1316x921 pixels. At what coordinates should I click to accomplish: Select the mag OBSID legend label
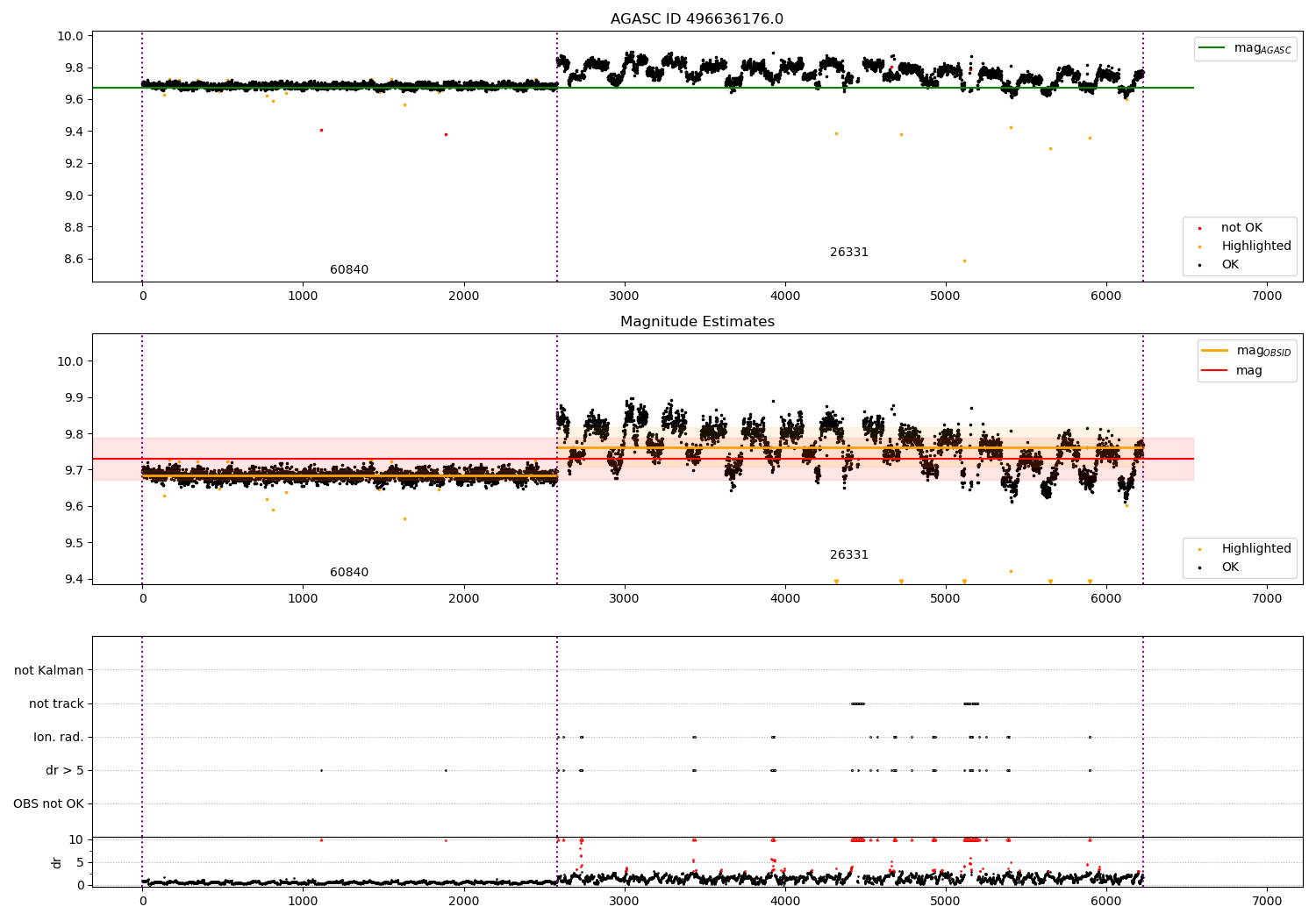(1263, 352)
